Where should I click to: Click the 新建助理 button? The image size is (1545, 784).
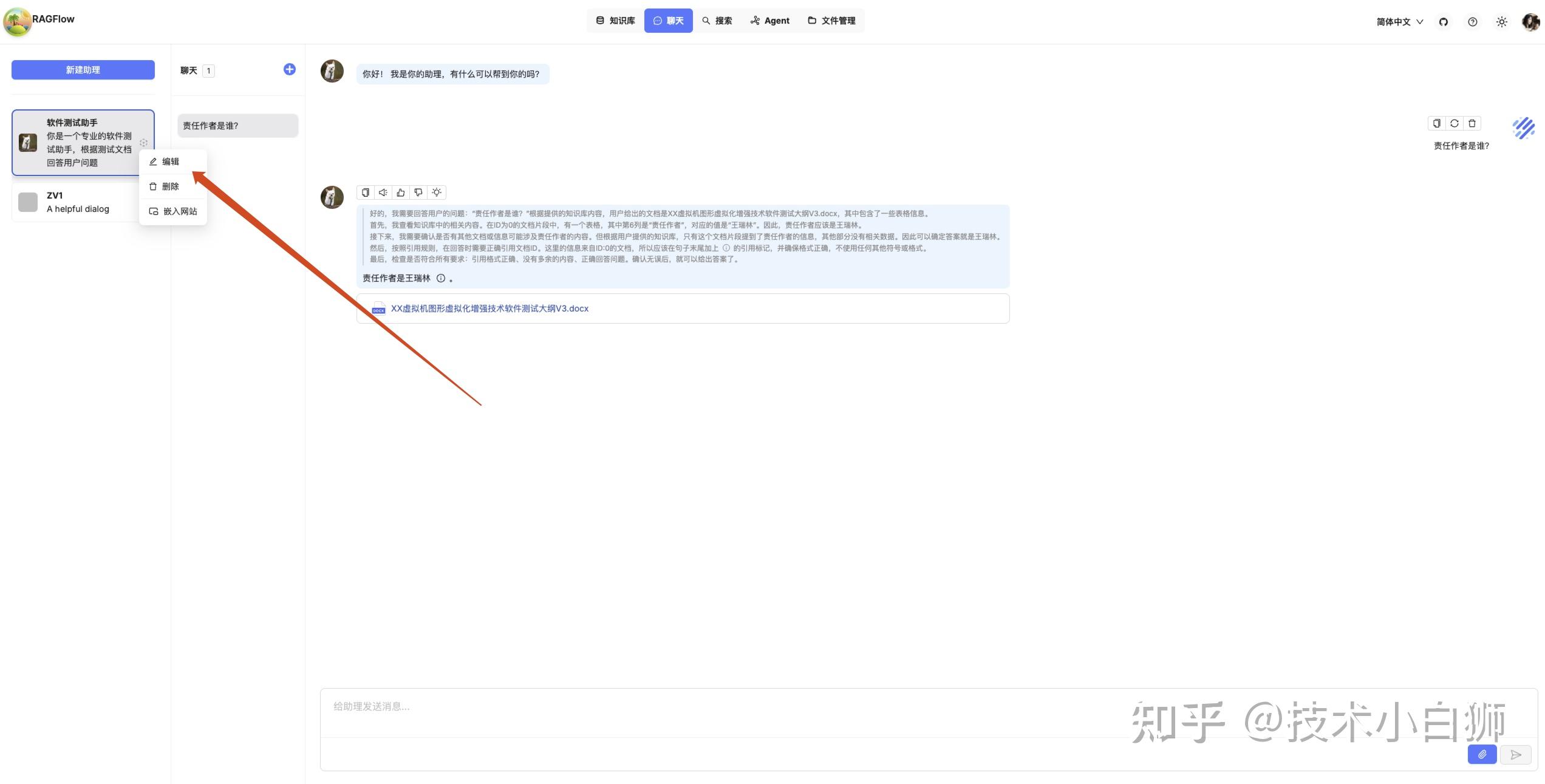[83, 70]
